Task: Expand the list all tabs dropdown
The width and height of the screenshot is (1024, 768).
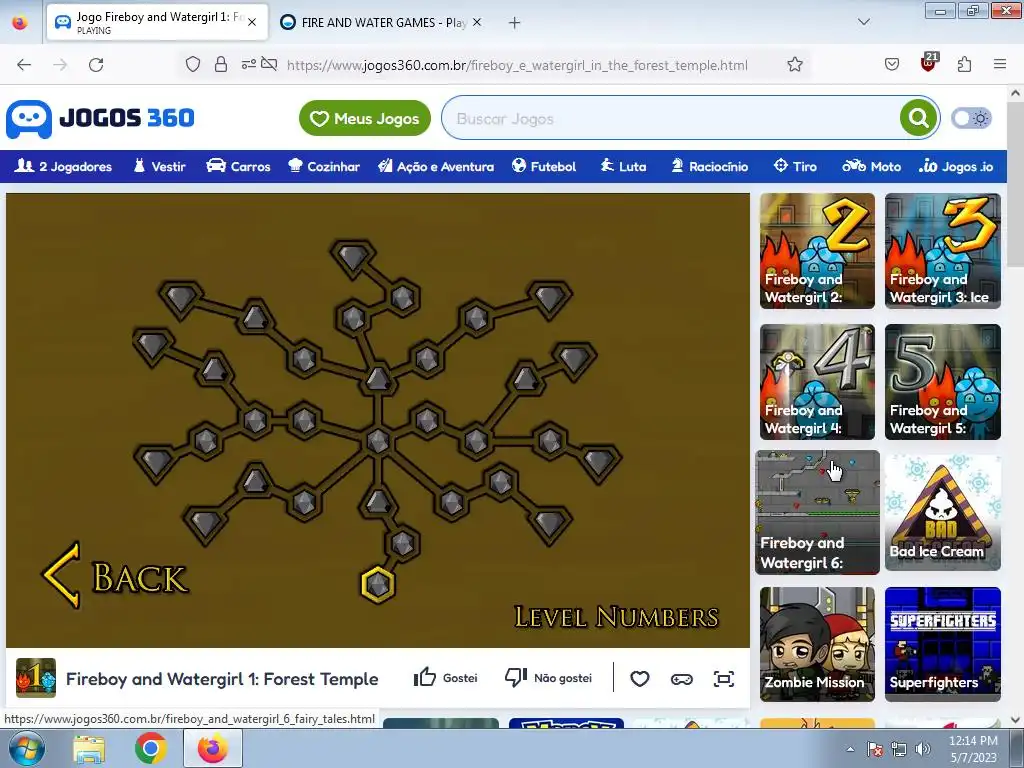Action: (863, 22)
